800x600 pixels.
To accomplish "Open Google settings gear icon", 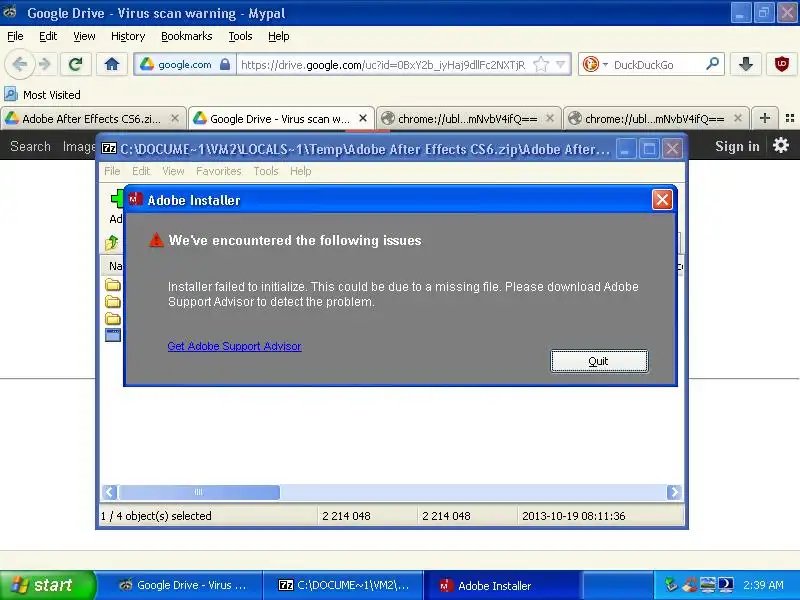I will [781, 145].
